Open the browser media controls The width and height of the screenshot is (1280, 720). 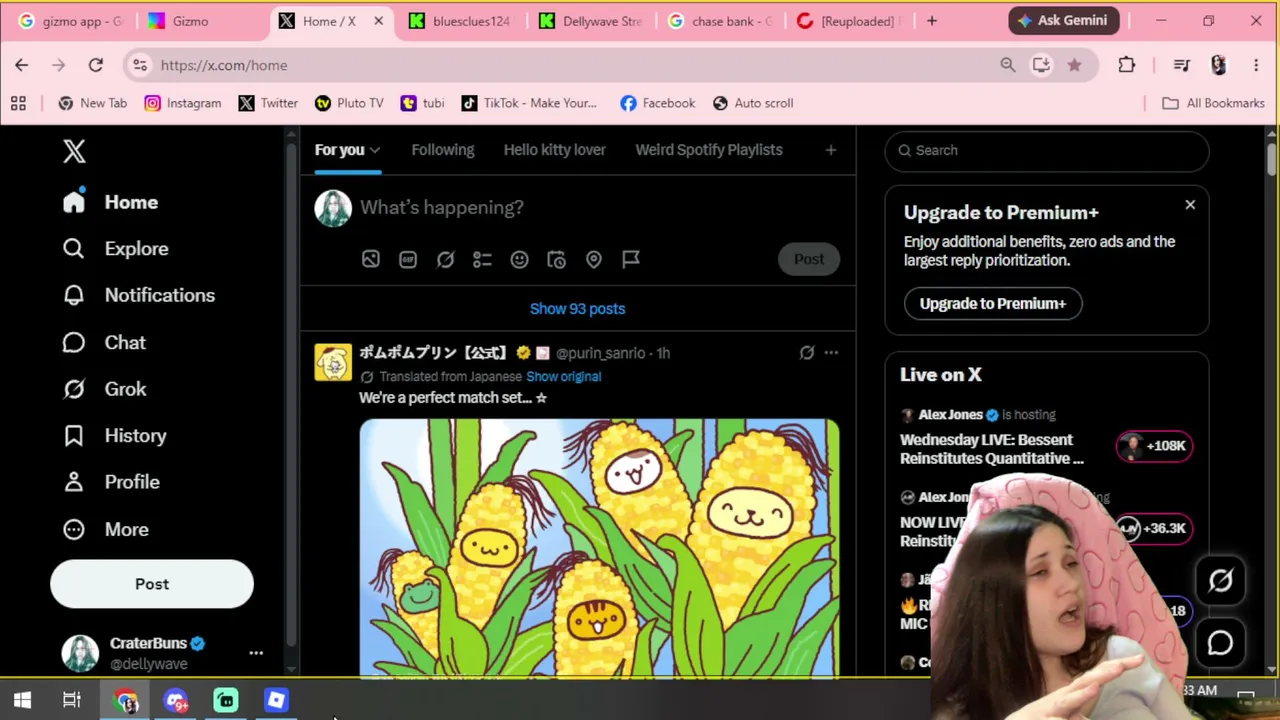point(1182,65)
